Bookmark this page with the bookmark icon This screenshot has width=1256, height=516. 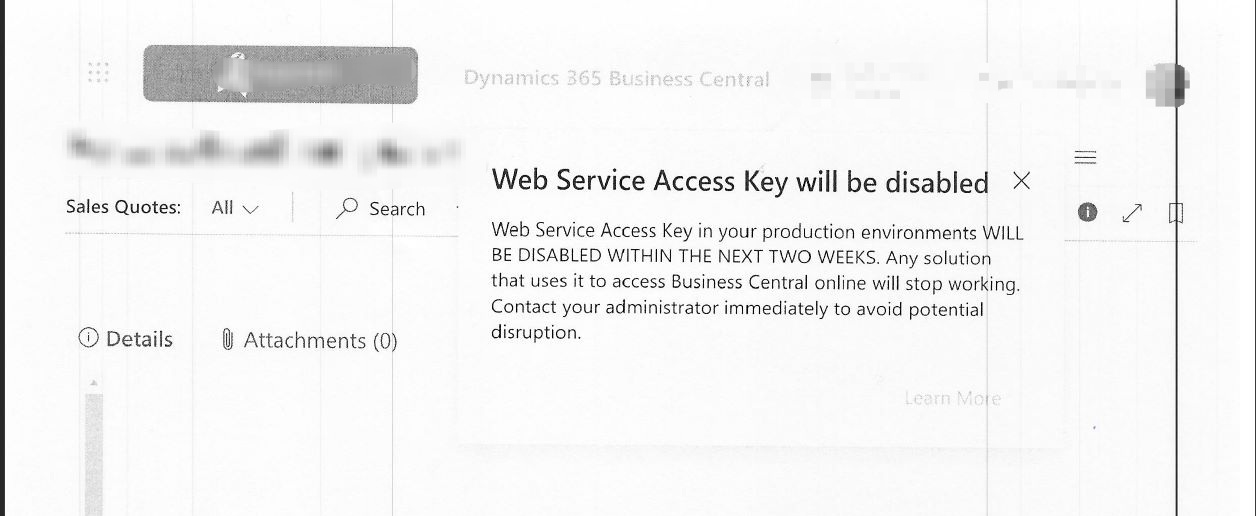[1176, 213]
